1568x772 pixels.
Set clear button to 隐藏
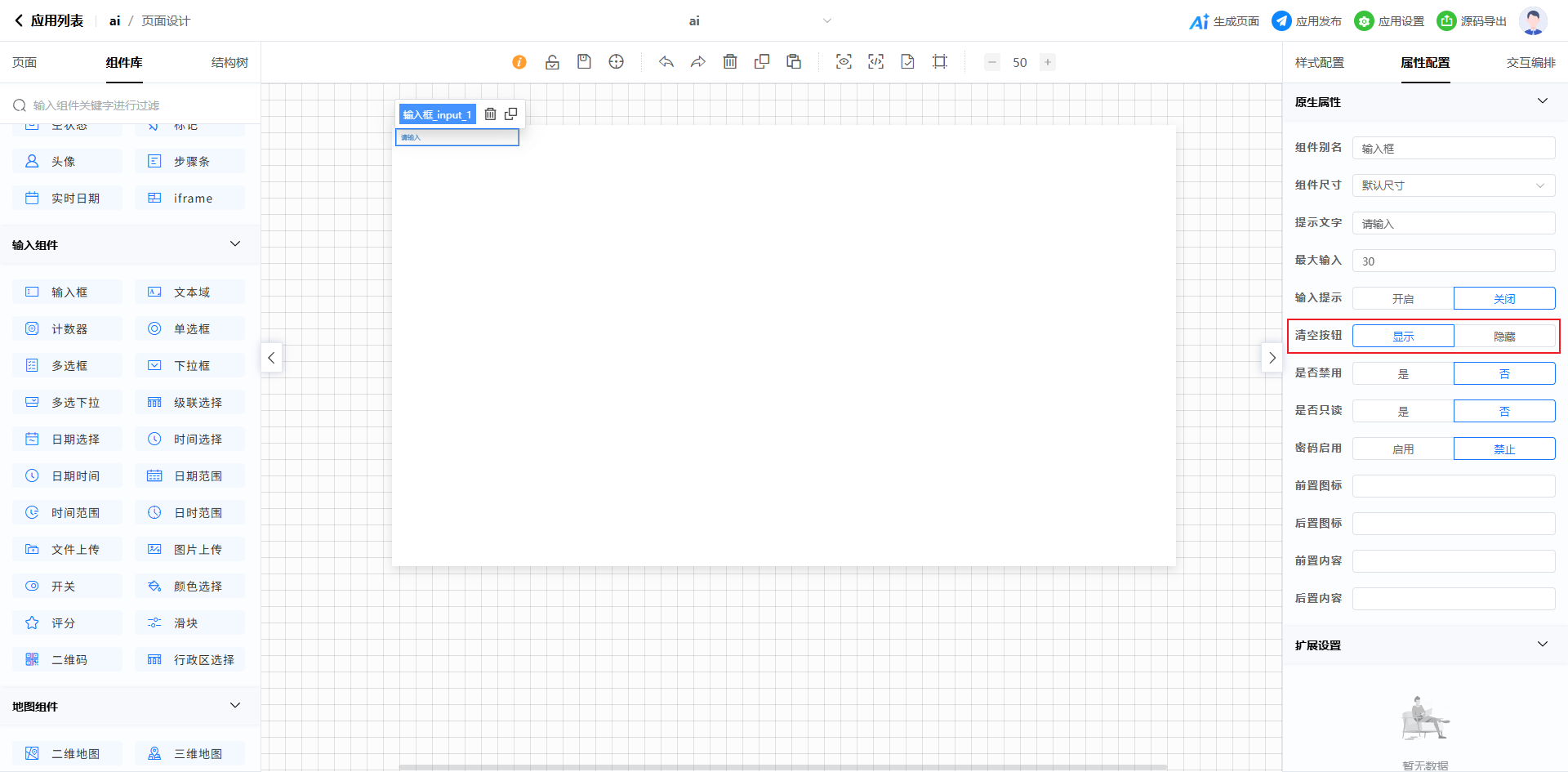click(x=1504, y=337)
